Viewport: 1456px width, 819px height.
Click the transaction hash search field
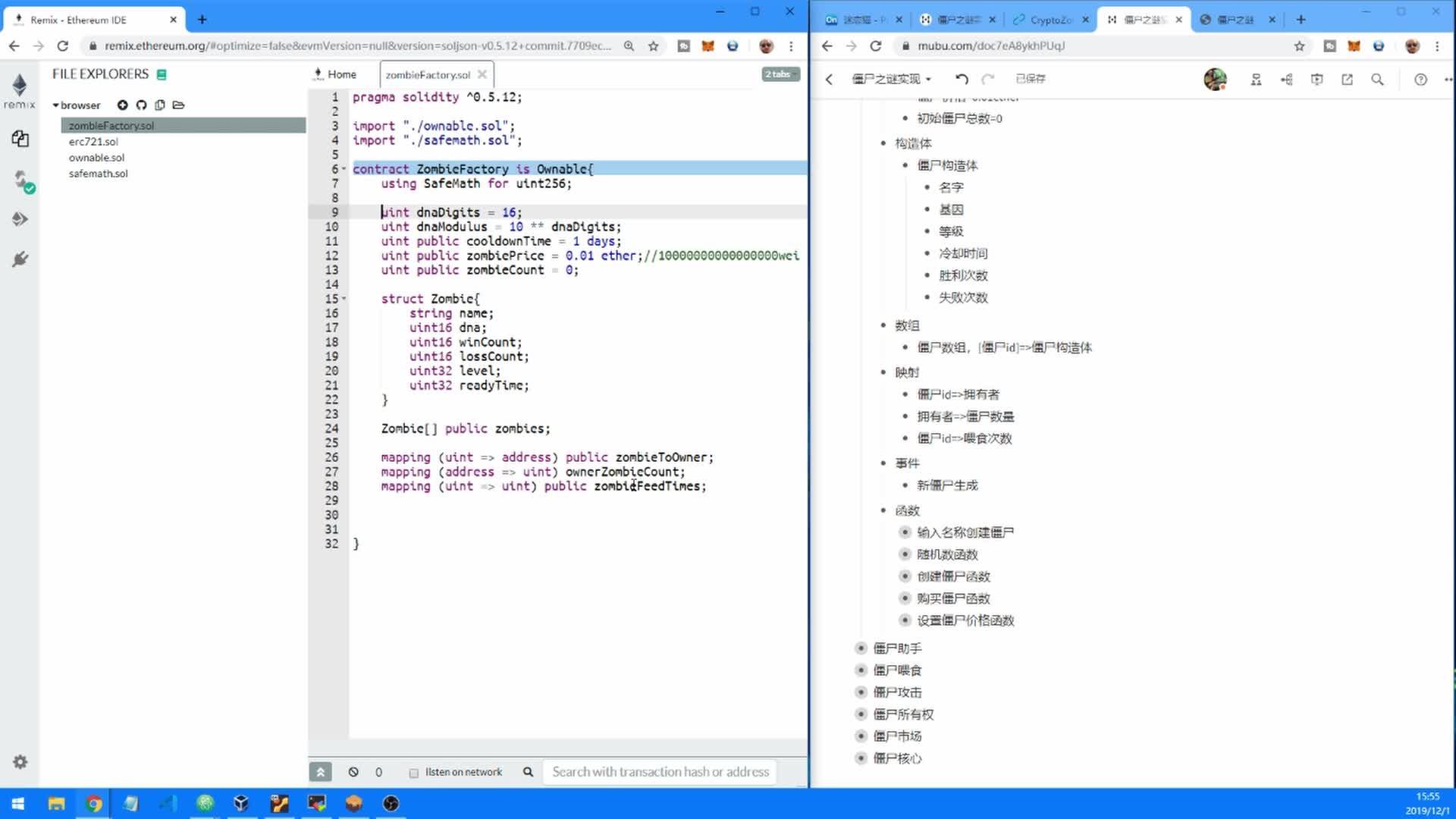[660, 772]
